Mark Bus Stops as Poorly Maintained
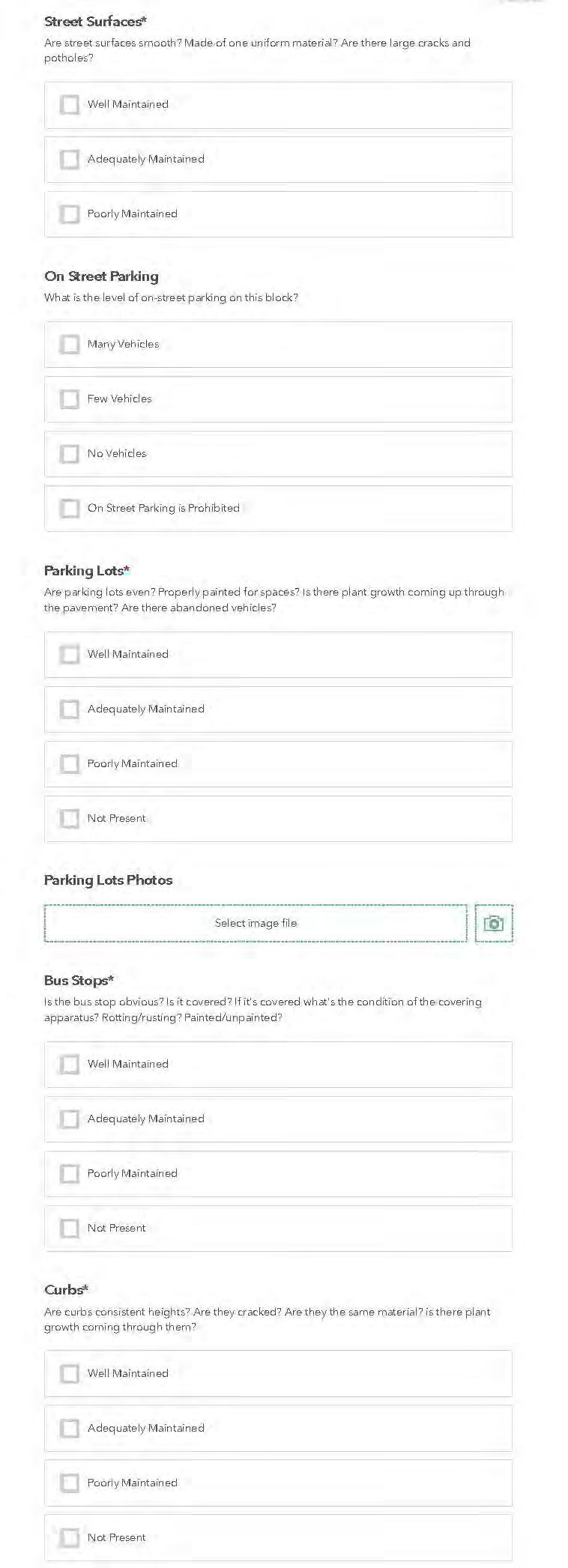 click(x=70, y=1173)
